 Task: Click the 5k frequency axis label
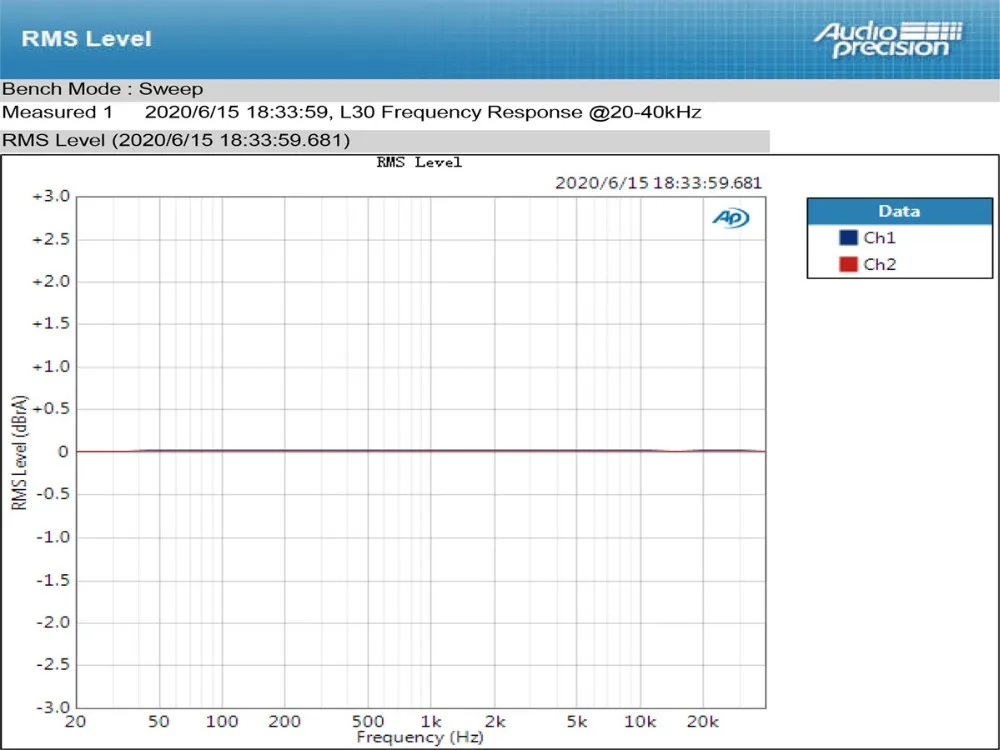point(577,722)
